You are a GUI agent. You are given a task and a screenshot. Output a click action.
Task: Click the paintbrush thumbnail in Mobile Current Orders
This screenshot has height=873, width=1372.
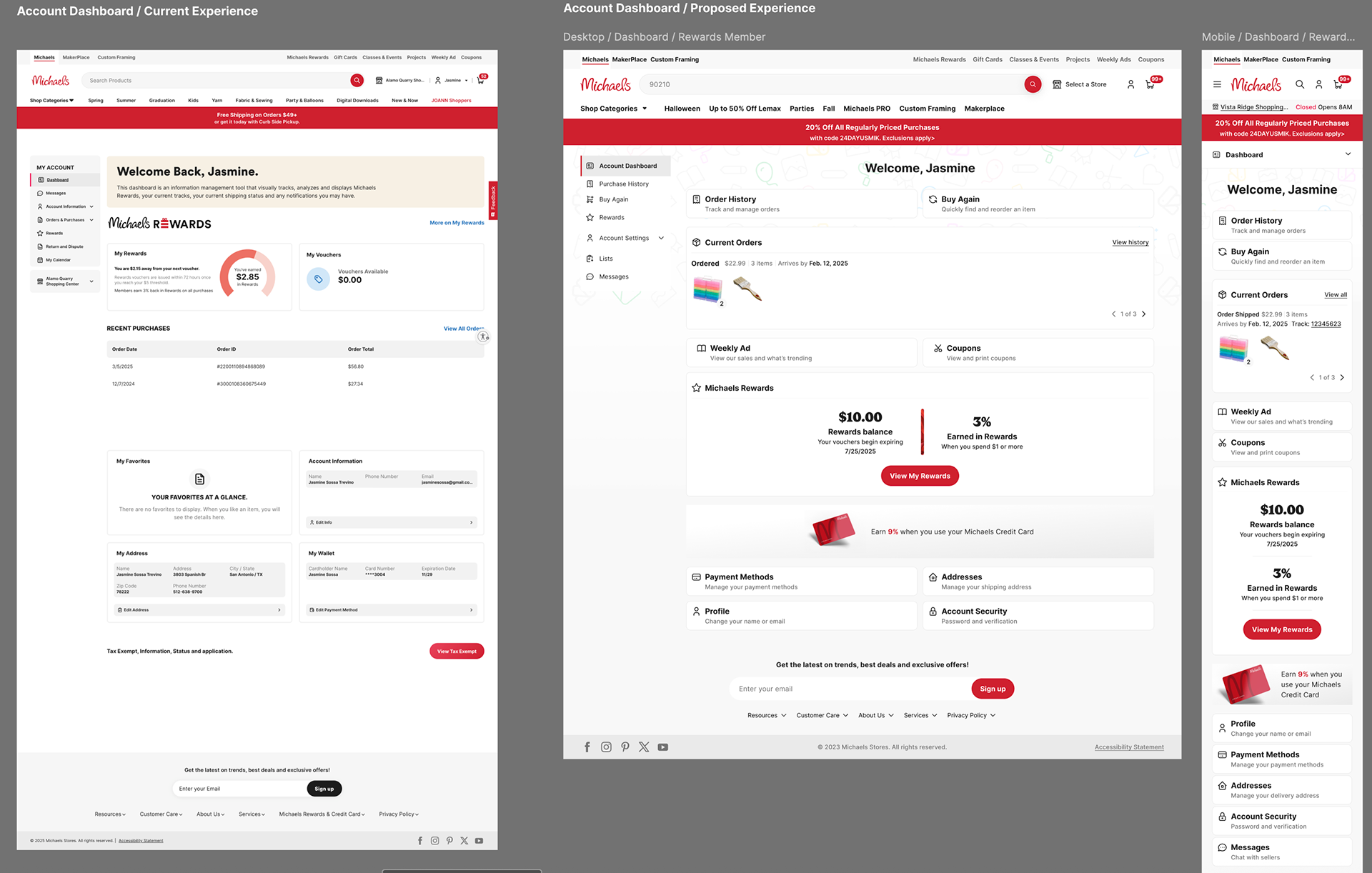tap(1275, 349)
